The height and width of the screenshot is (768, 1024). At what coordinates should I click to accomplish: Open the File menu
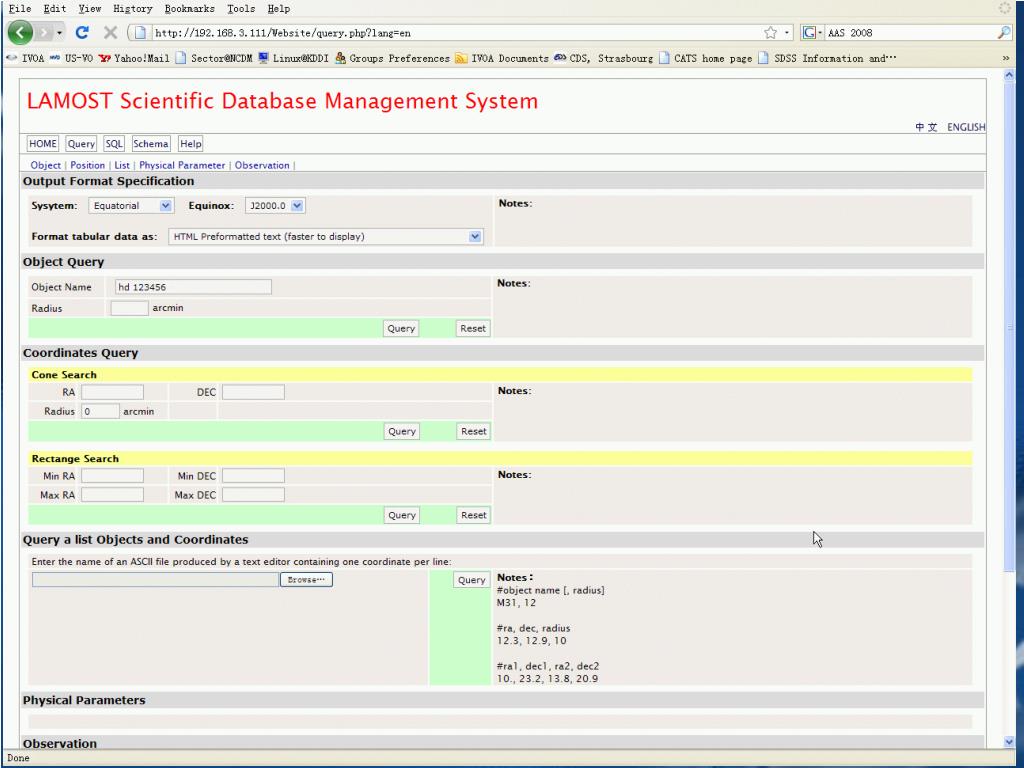[x=20, y=8]
